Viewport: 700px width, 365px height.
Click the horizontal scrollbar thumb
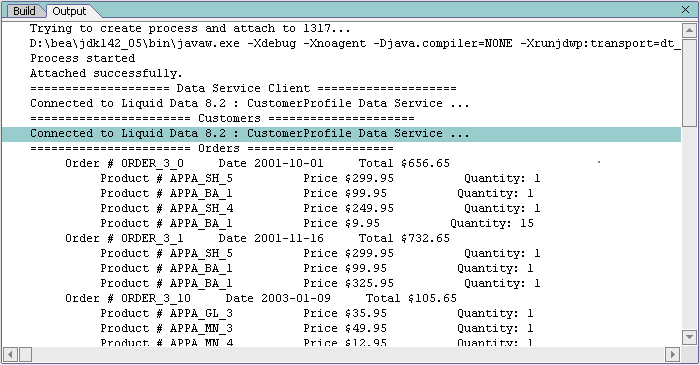tap(25, 355)
